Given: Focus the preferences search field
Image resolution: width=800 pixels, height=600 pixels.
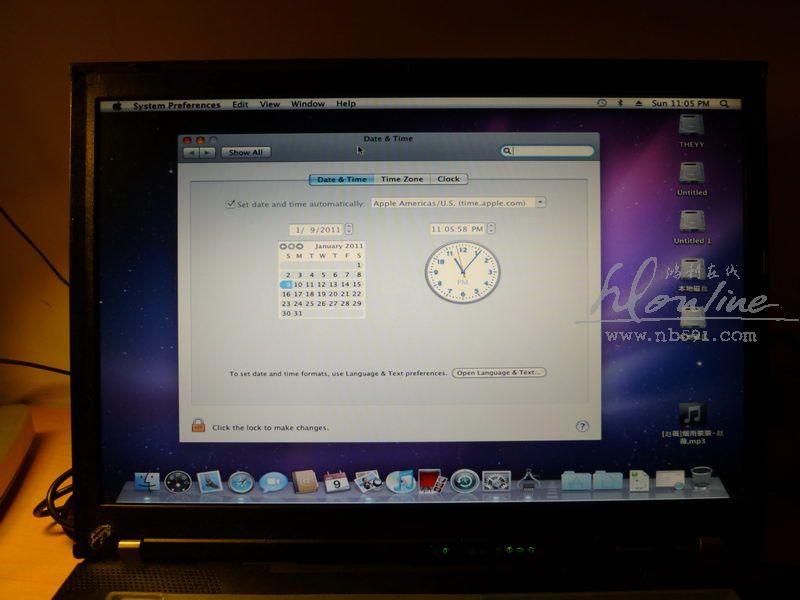Looking at the screenshot, I should pyautogui.click(x=547, y=151).
